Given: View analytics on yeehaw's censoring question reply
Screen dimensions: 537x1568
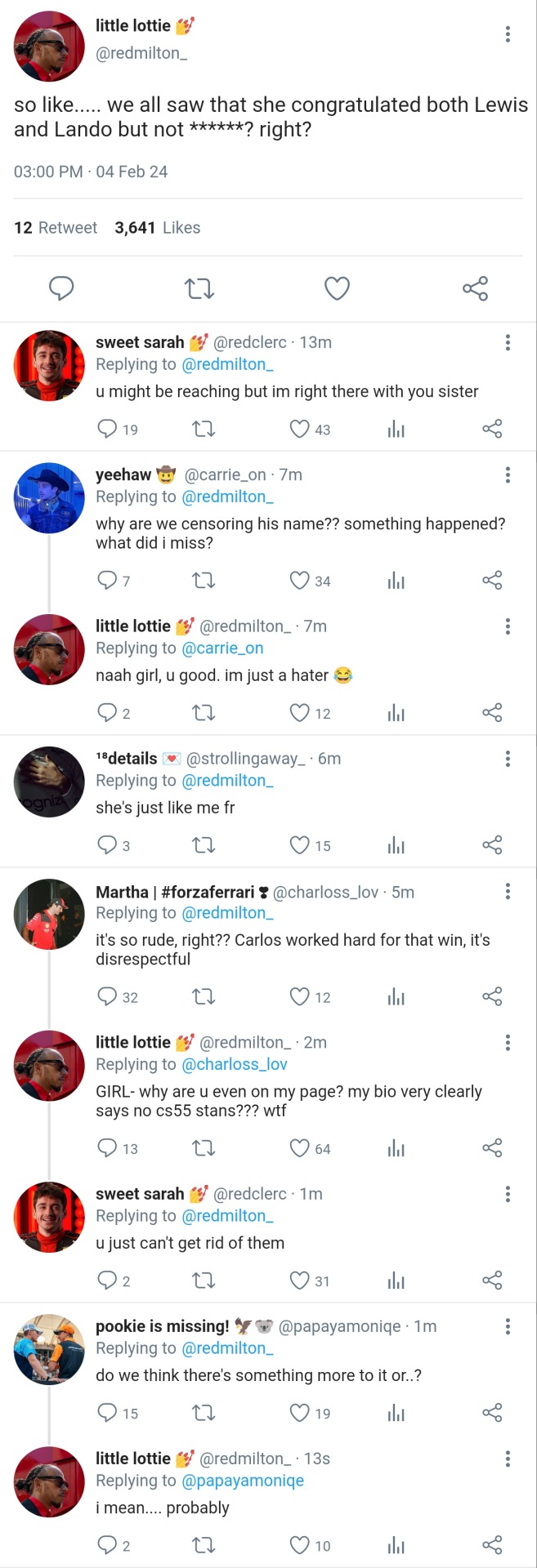Looking at the screenshot, I should pyautogui.click(x=396, y=581).
